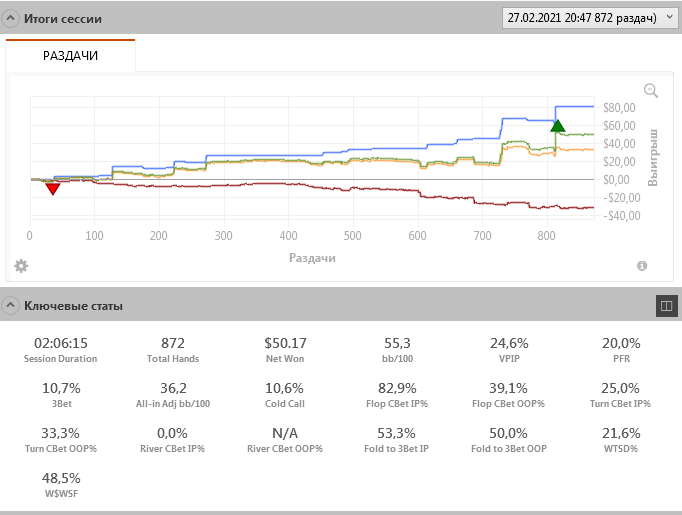Click the VPIP 24,6% stat
This screenshot has height=515, width=682.
click(508, 349)
